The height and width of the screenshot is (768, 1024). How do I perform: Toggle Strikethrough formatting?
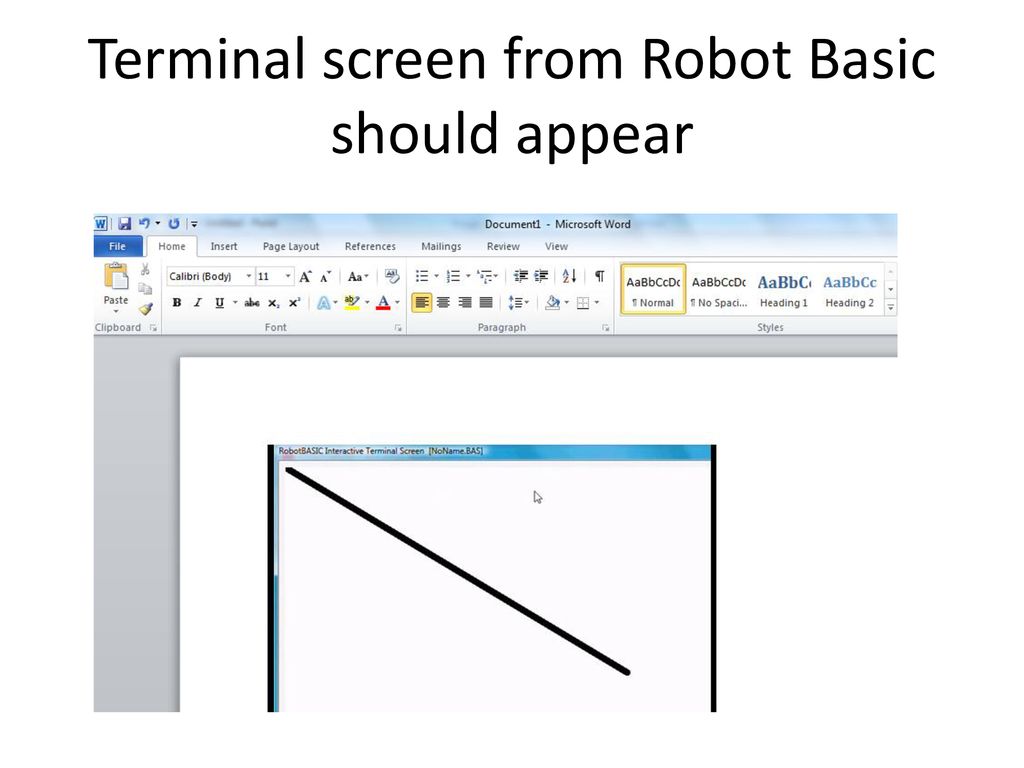tap(251, 302)
